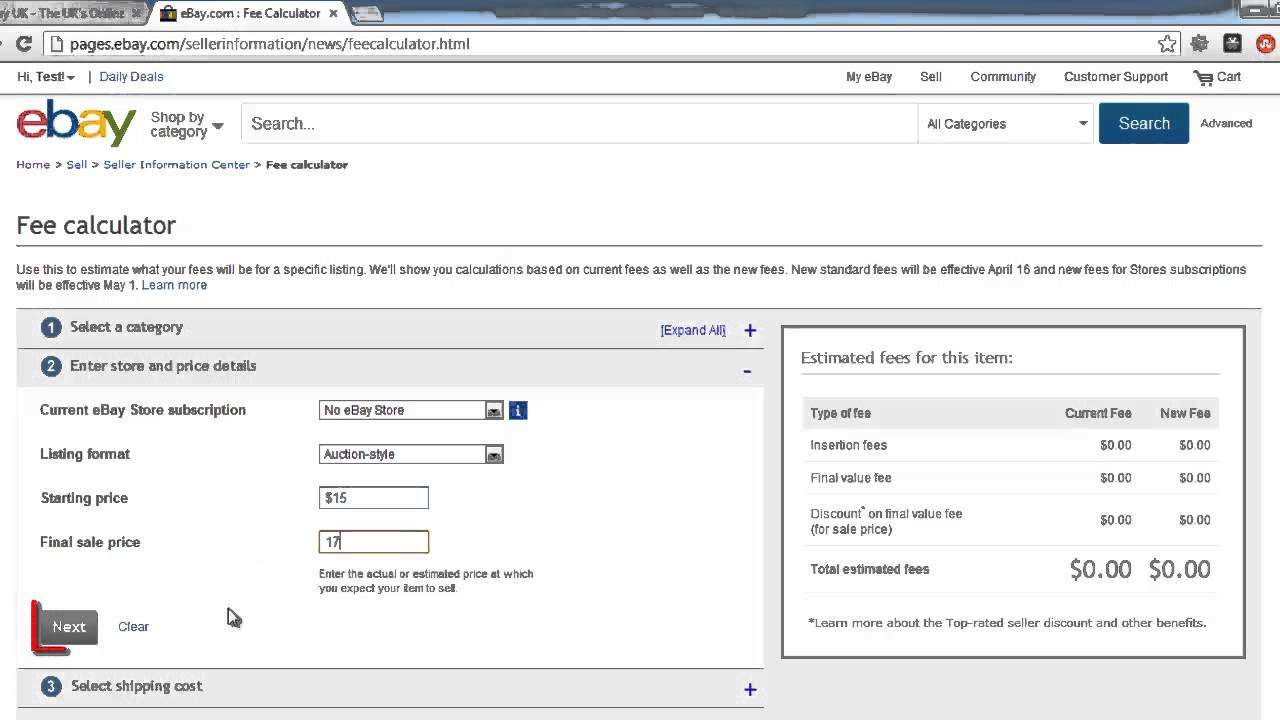
Task: Click the 'Insertion fees' row label
Action: pyautogui.click(x=849, y=445)
